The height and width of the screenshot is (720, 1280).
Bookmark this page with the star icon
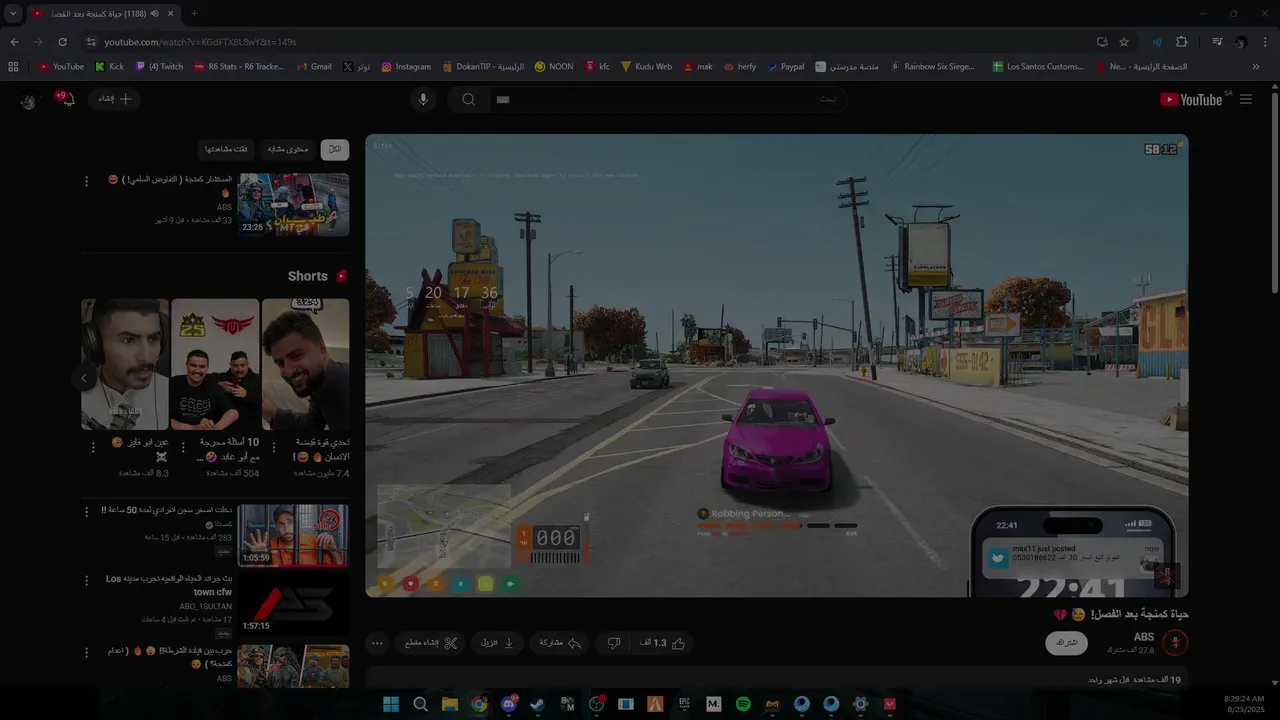tap(1124, 42)
